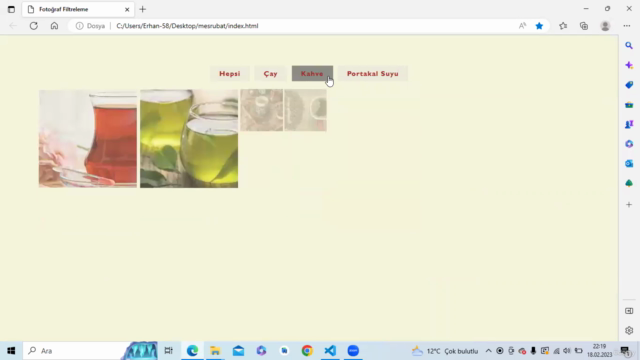
Task: Open Tools briefcase sidebar icon
Action: coord(629,105)
